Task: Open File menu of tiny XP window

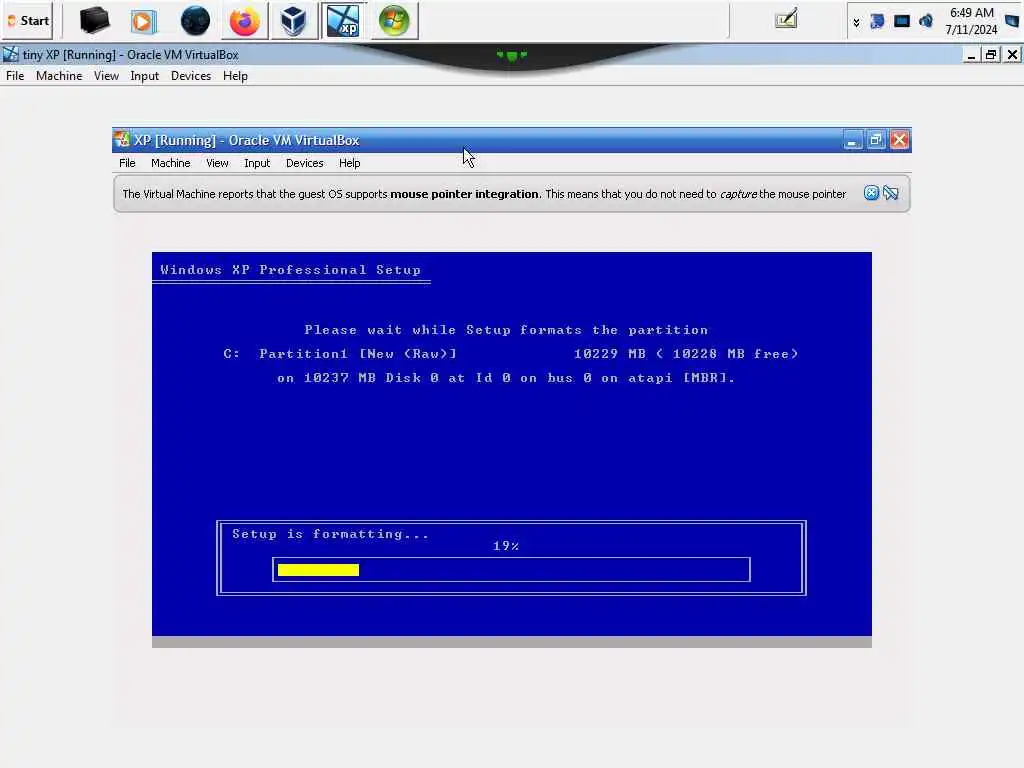Action: point(15,76)
